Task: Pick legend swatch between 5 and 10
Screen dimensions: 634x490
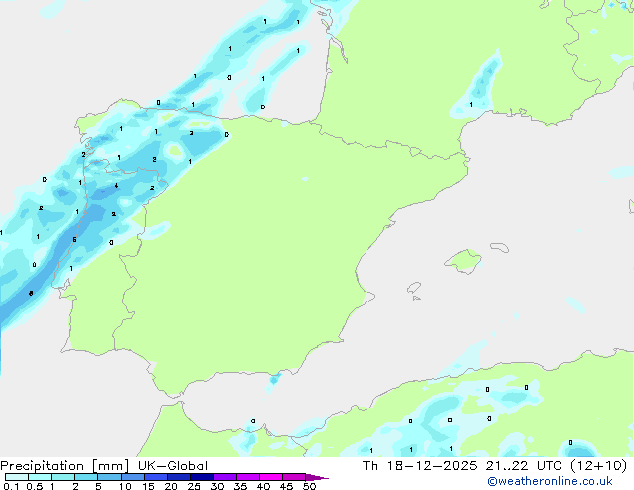Action: [x=109, y=477]
